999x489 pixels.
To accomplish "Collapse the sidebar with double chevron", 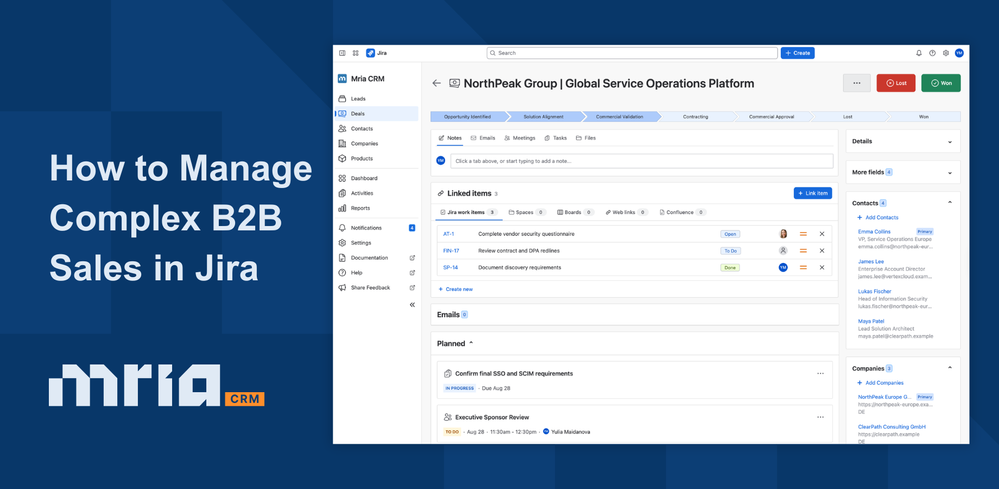I will (412, 305).
